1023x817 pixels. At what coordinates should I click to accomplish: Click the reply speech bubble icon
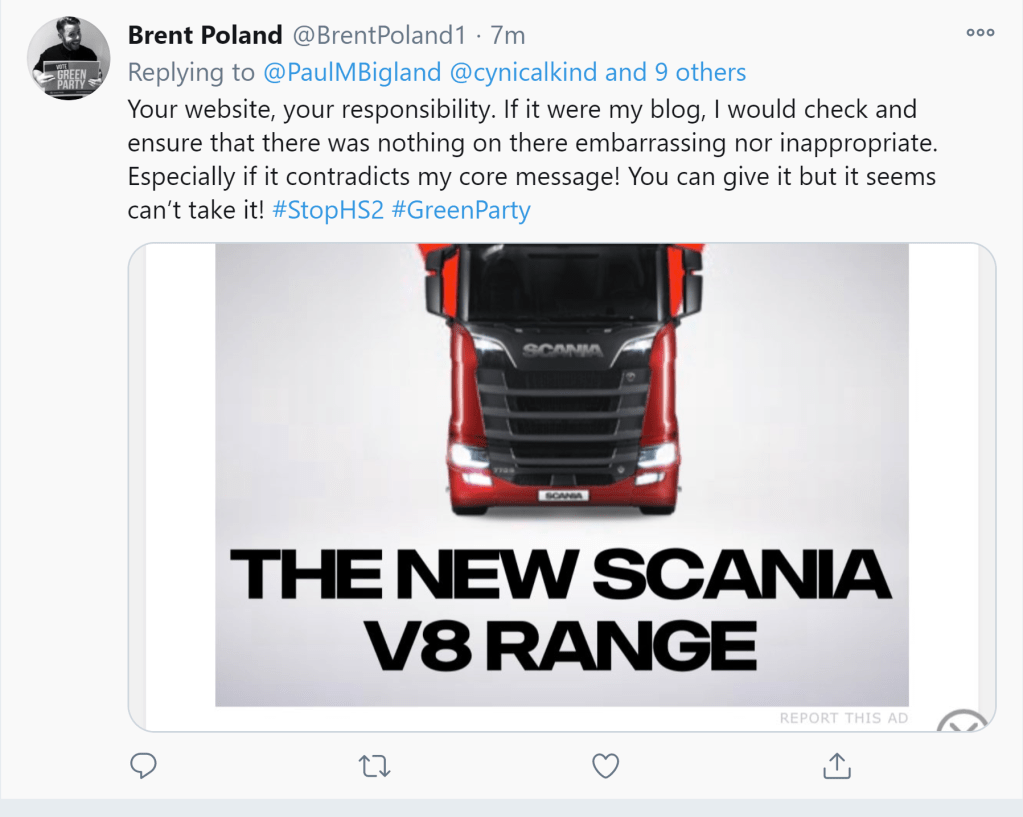coord(144,766)
